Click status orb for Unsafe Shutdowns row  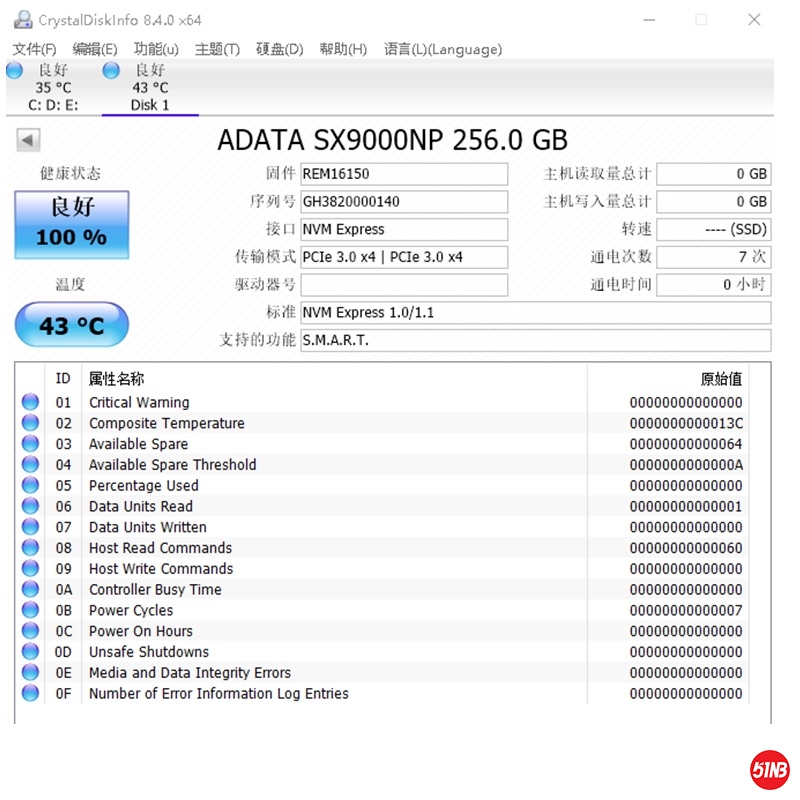[30, 652]
